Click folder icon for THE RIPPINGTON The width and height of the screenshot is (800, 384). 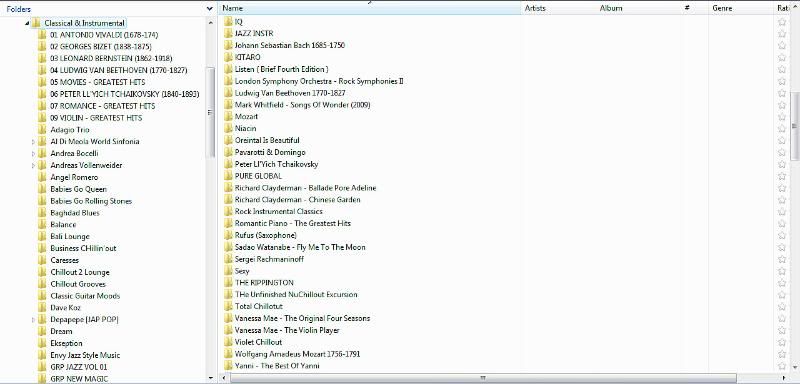(228, 283)
